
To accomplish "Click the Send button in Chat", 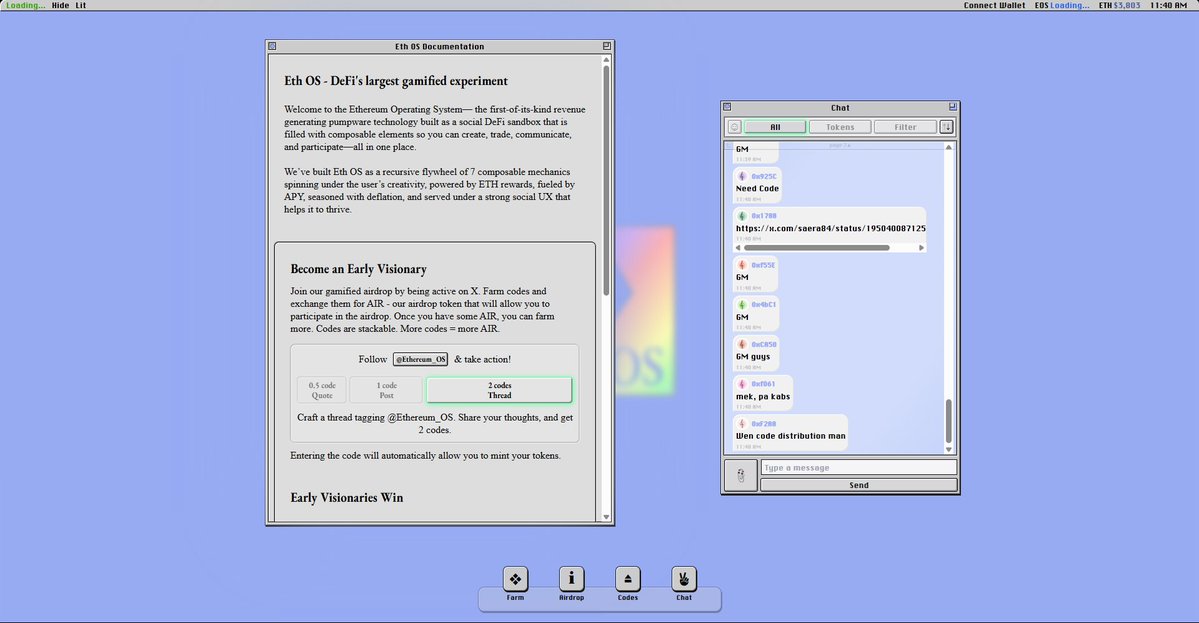I will pos(859,485).
